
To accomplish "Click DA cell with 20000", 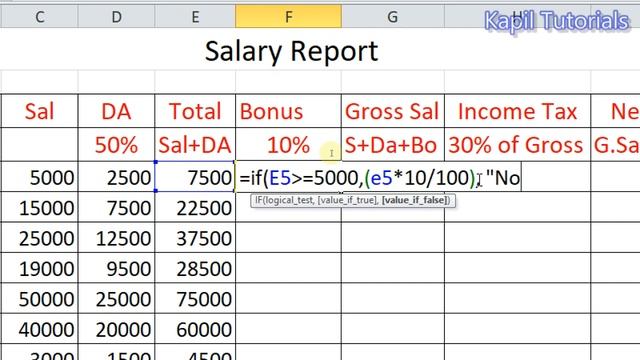I will point(116,329).
